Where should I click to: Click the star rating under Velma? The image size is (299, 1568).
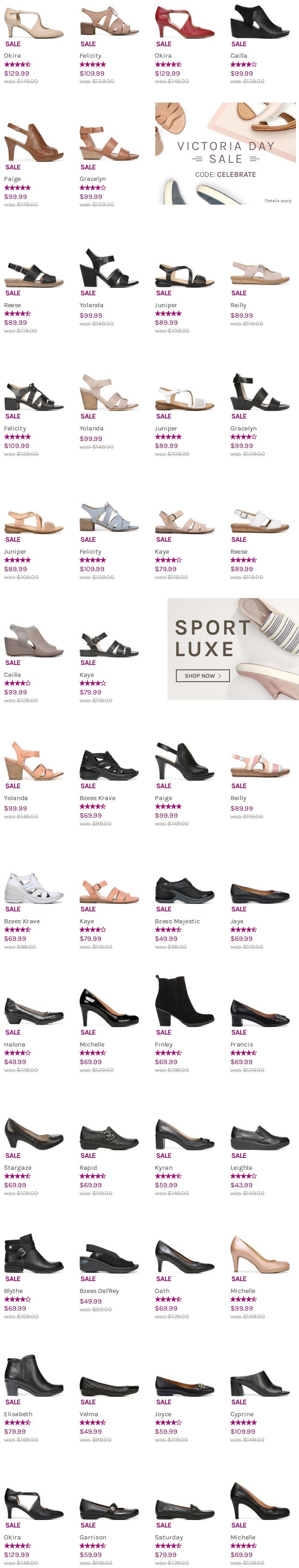coord(92,1423)
